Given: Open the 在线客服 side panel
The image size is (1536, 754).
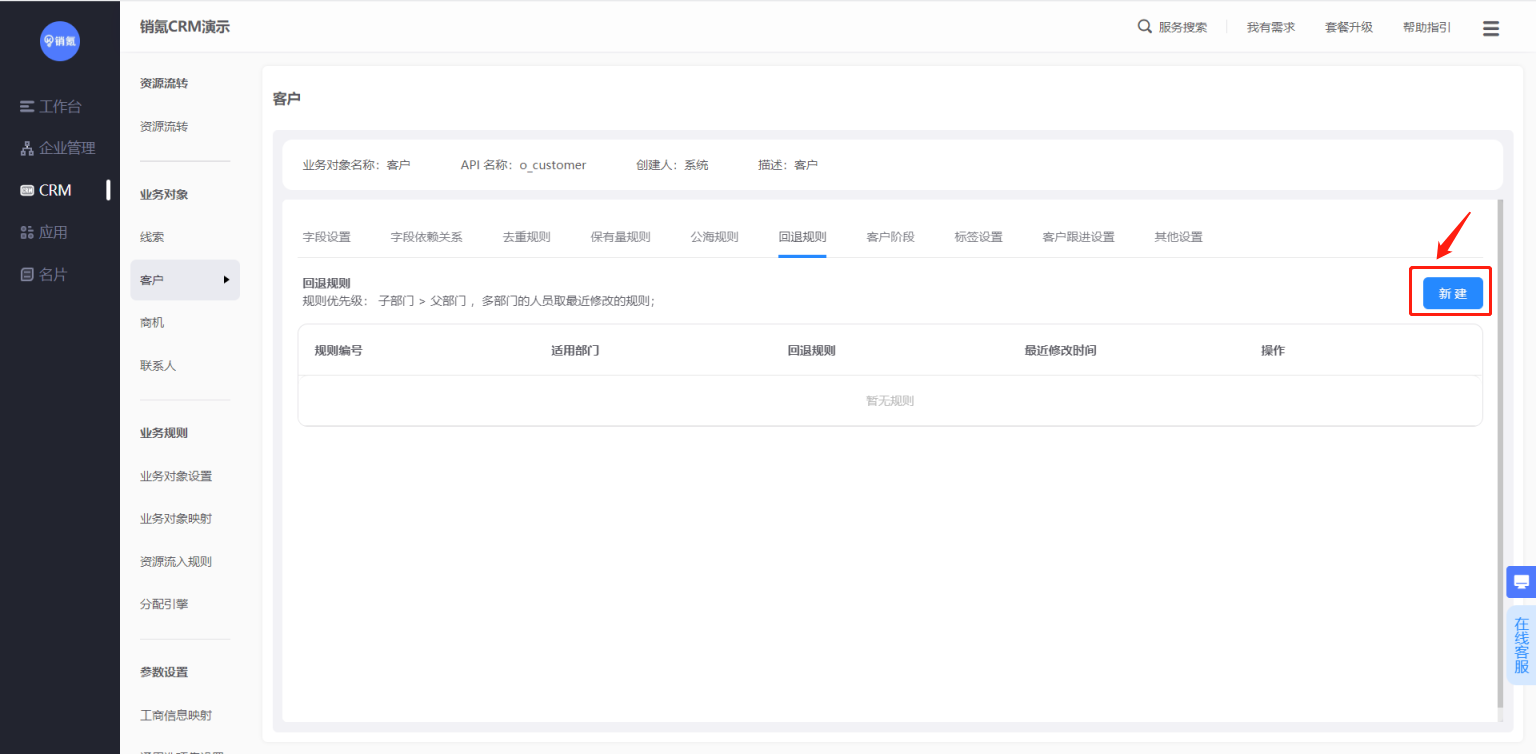Looking at the screenshot, I should click(x=1521, y=645).
